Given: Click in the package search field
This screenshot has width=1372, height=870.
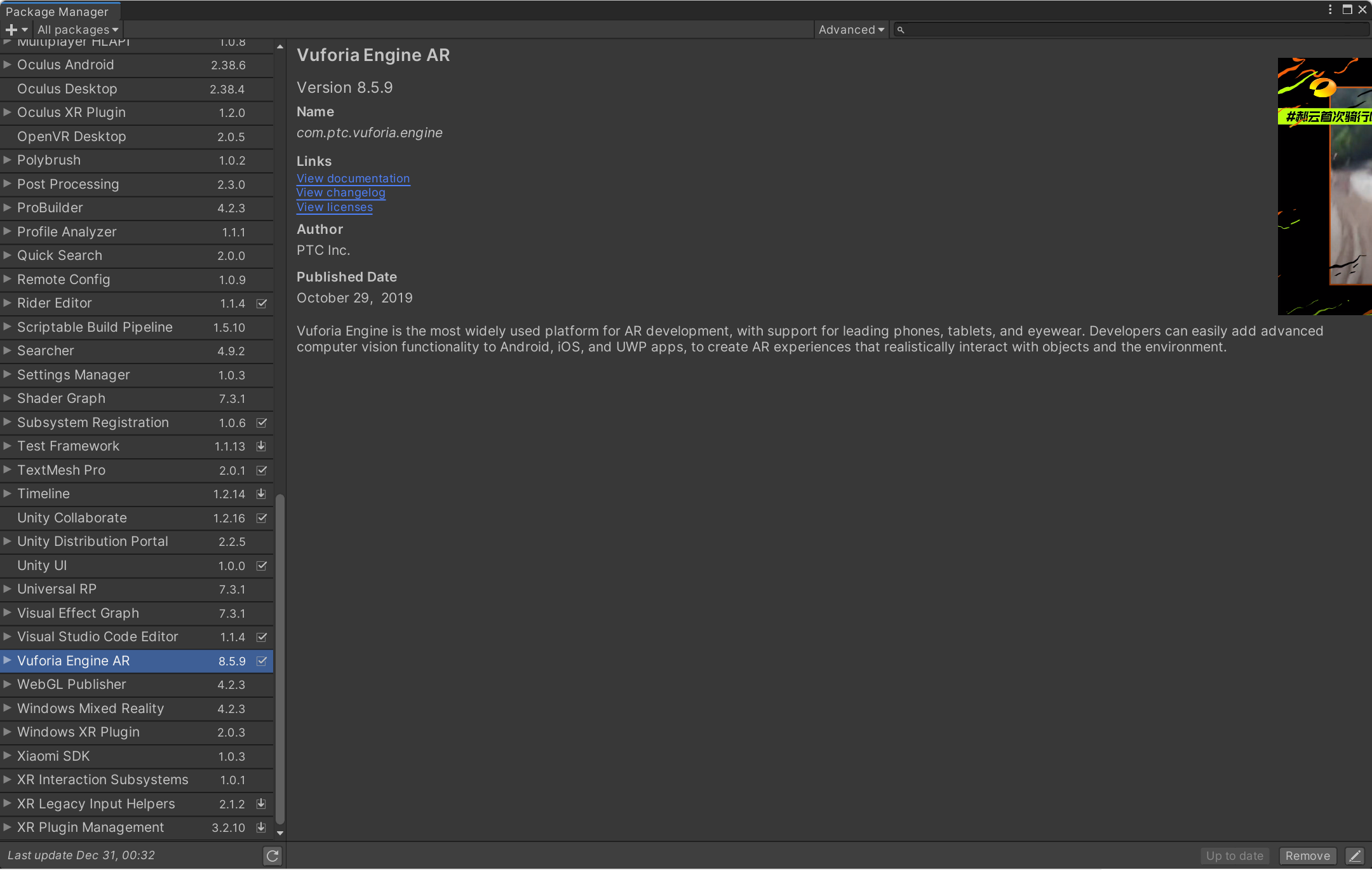Looking at the screenshot, I should (x=1131, y=30).
